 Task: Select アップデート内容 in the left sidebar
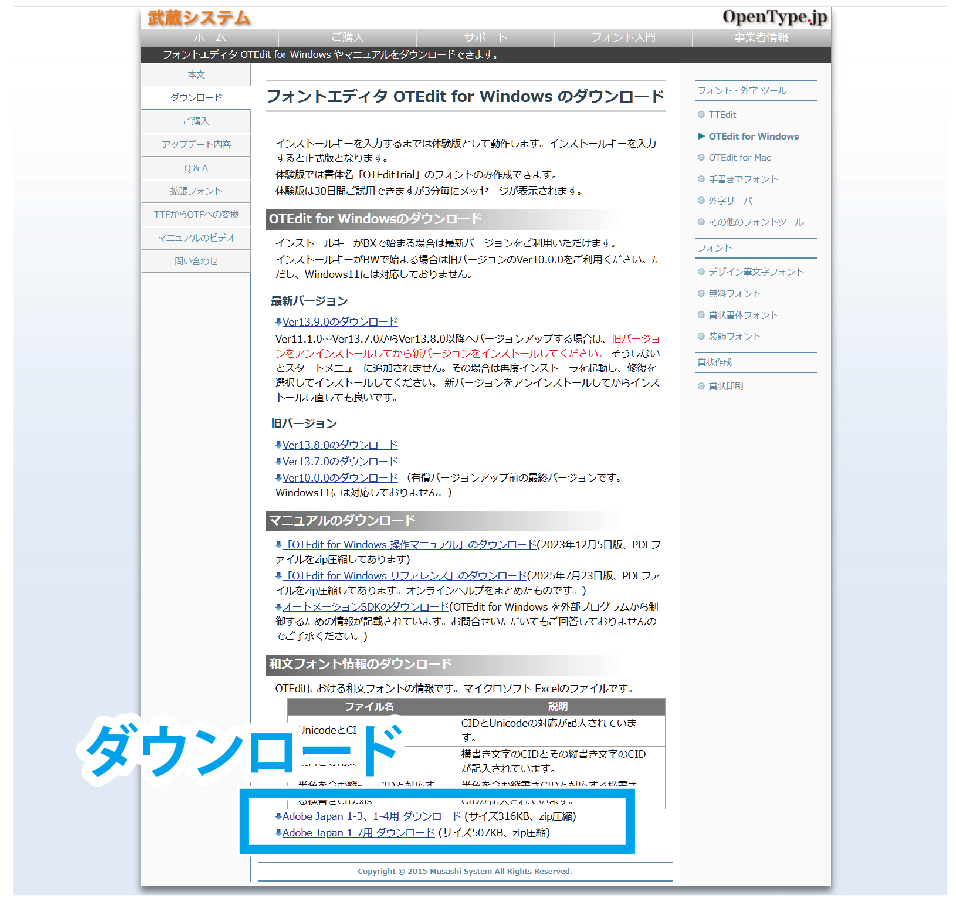tap(196, 145)
